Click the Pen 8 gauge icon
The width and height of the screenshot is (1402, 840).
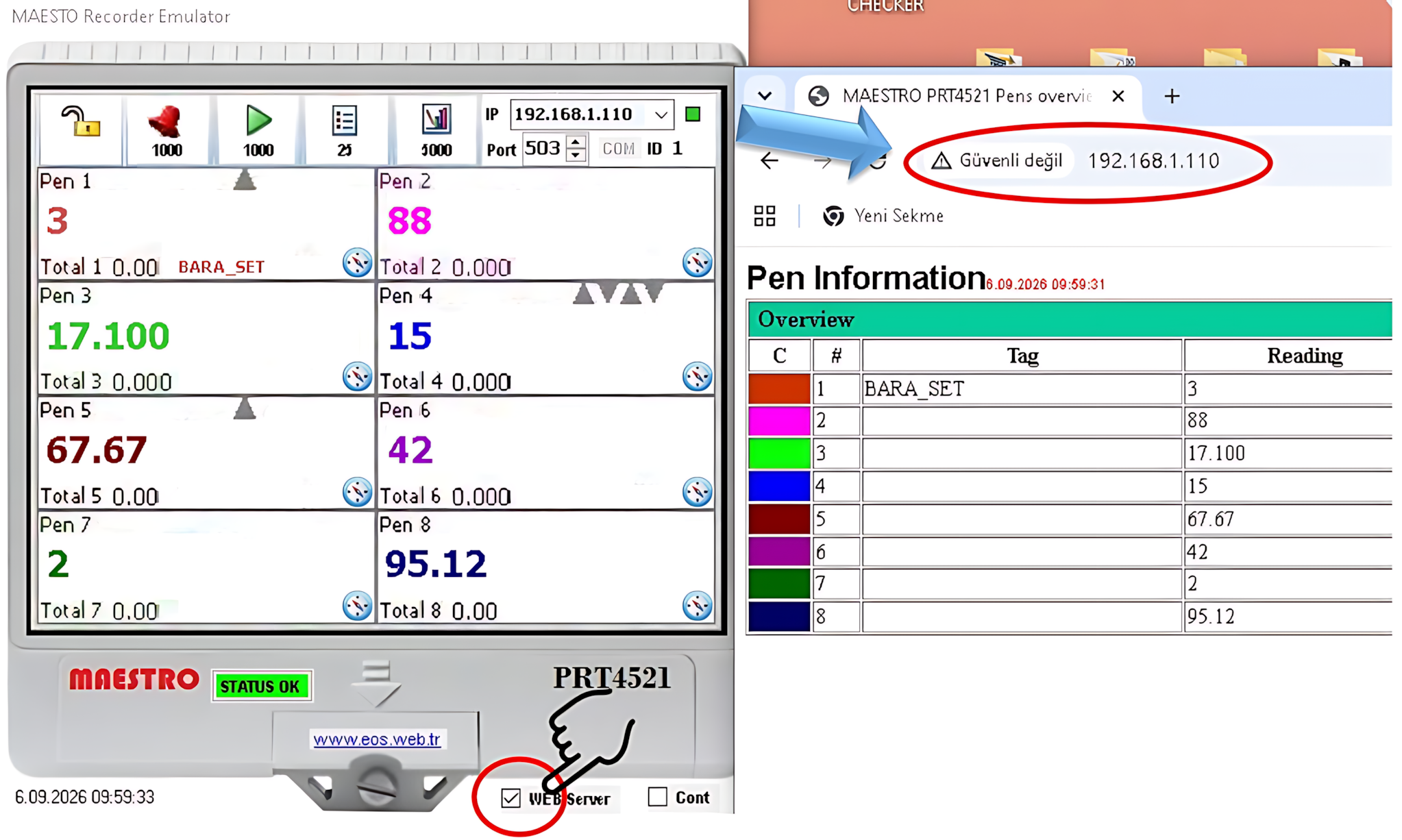697,606
